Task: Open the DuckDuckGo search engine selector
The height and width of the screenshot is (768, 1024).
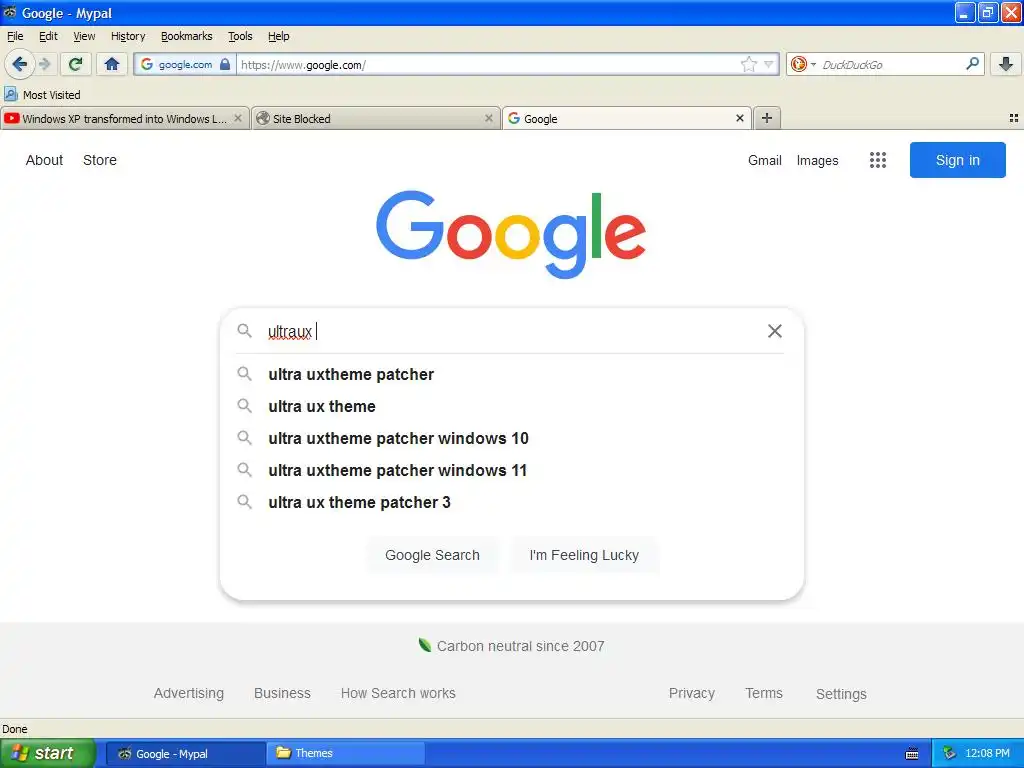Action: 803,64
